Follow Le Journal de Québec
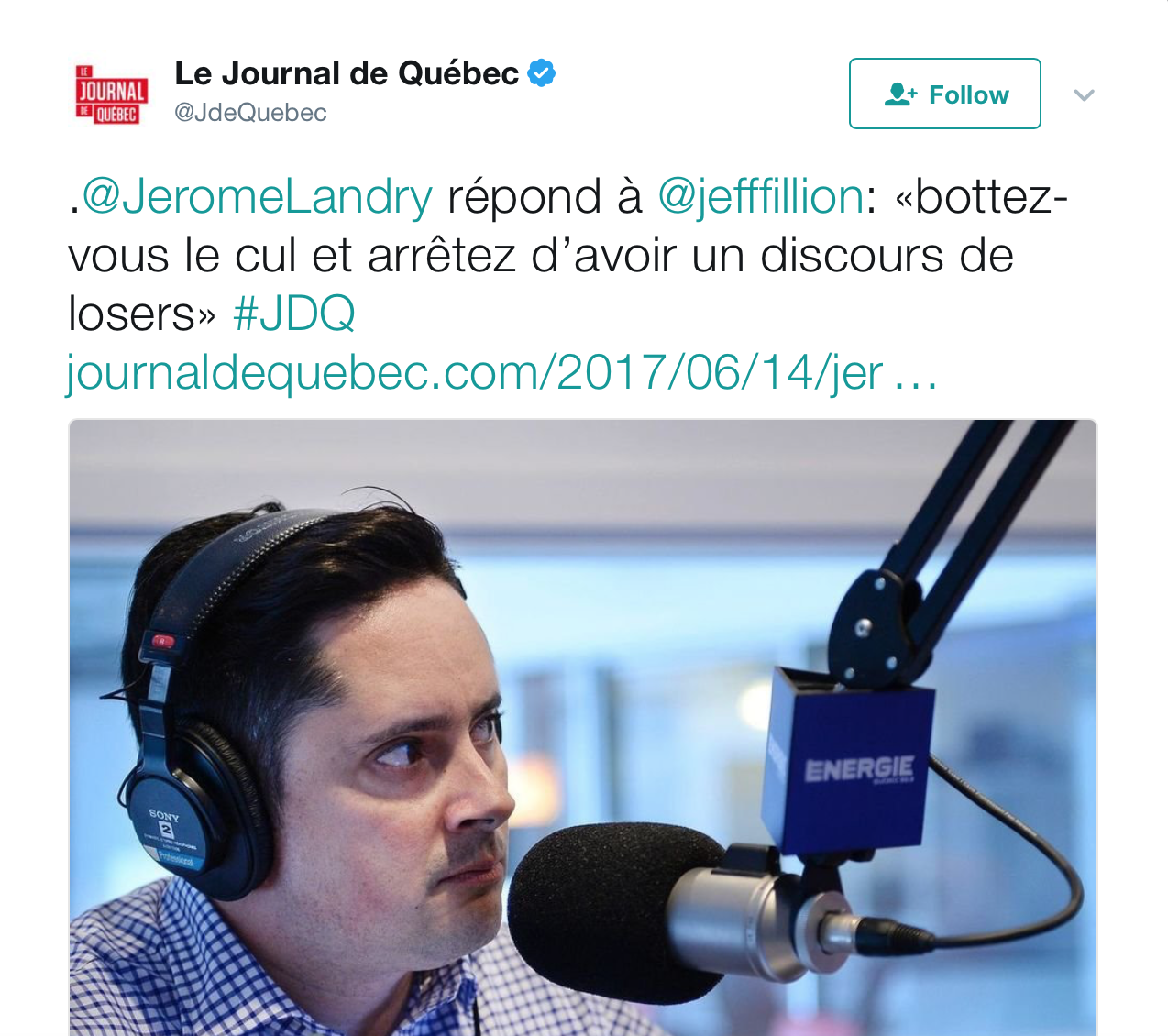The width and height of the screenshot is (1168, 1036). pos(944,94)
